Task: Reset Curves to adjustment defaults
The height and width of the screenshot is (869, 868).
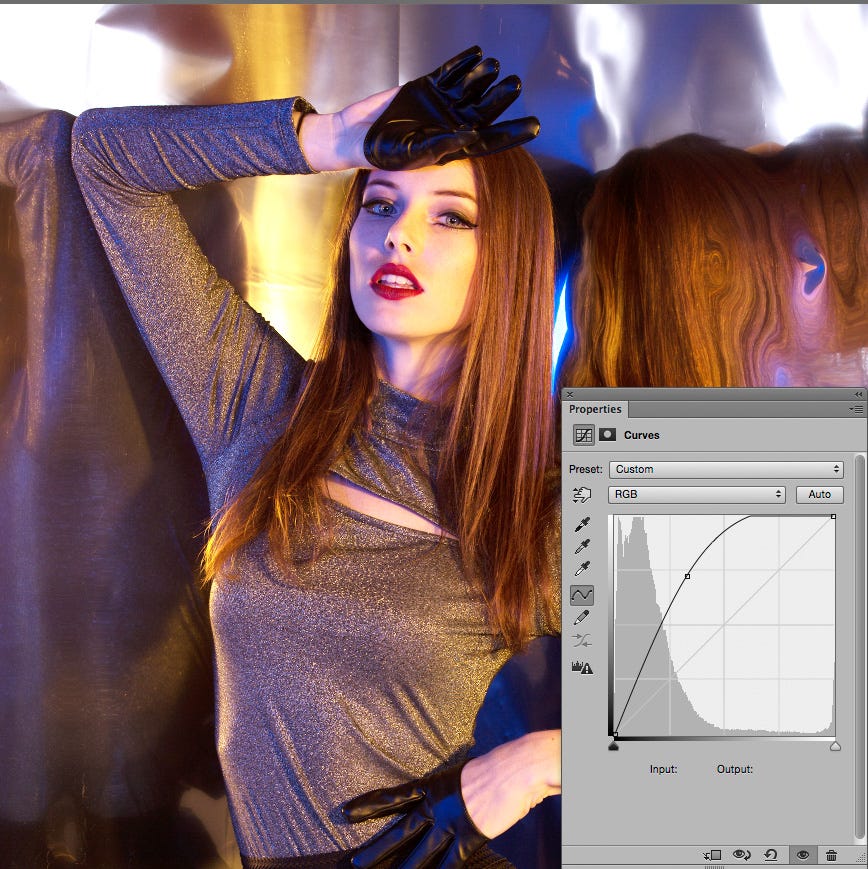Action: (x=770, y=855)
